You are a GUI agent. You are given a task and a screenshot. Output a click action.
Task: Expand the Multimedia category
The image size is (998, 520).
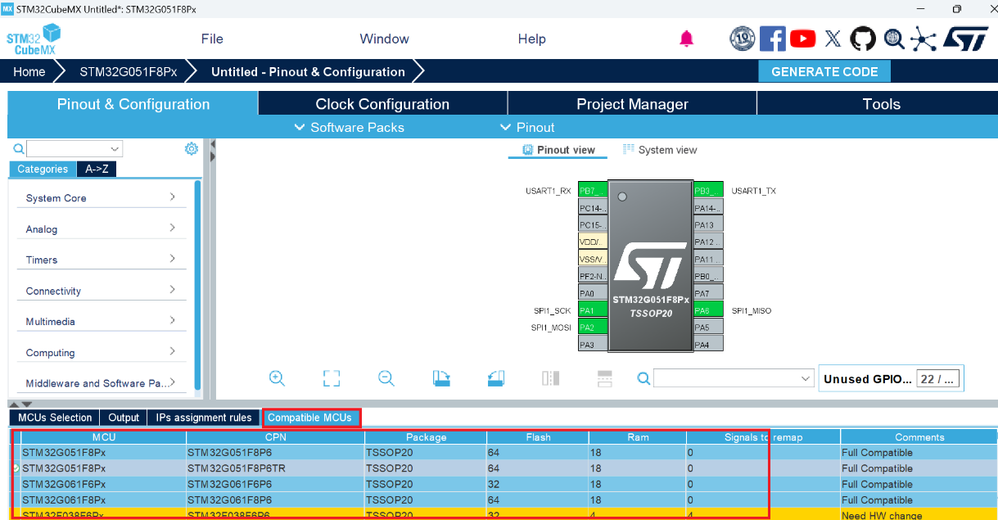pyautogui.click(x=101, y=321)
